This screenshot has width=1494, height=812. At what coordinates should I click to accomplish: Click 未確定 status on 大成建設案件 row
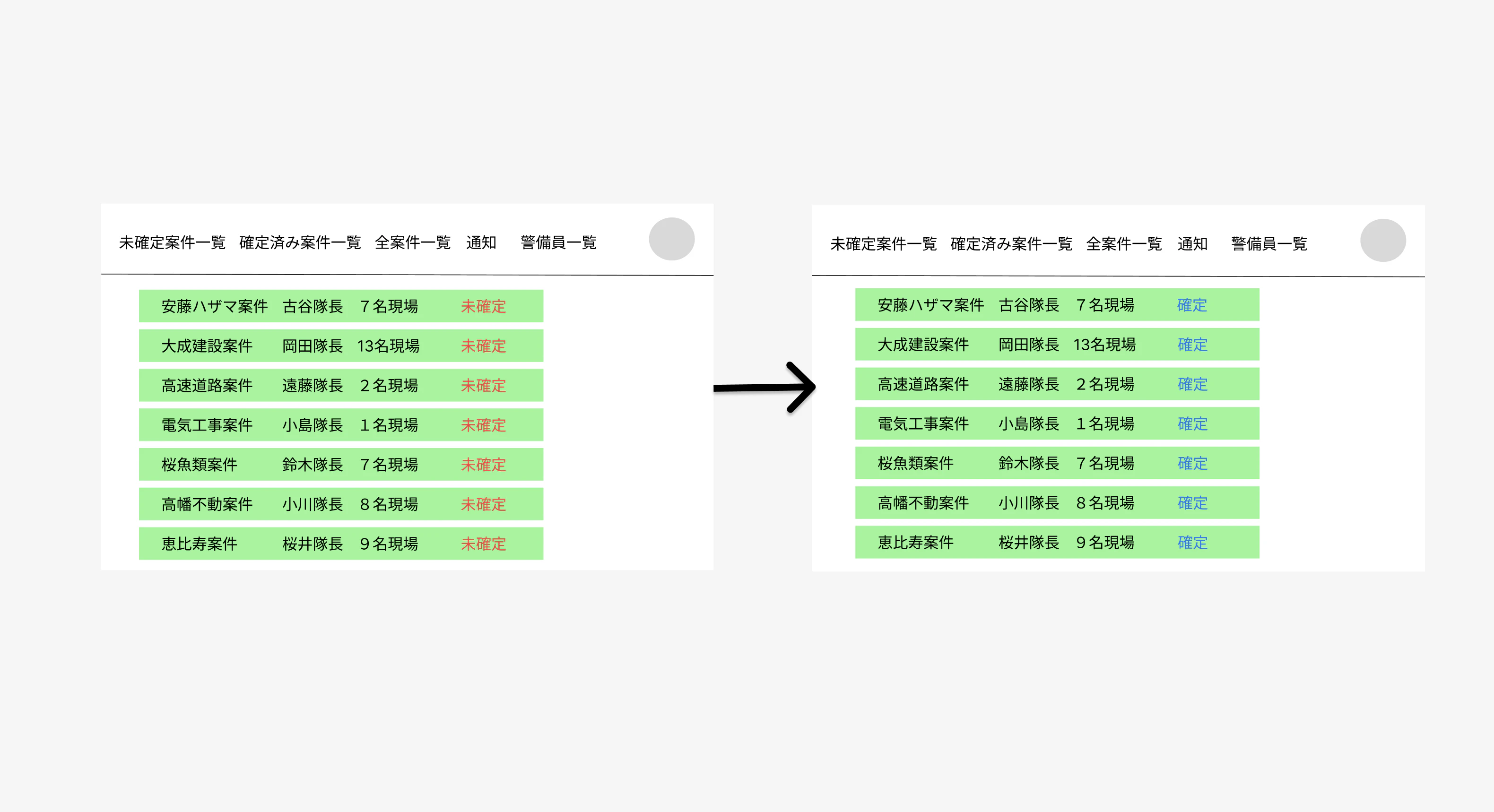[x=483, y=346]
